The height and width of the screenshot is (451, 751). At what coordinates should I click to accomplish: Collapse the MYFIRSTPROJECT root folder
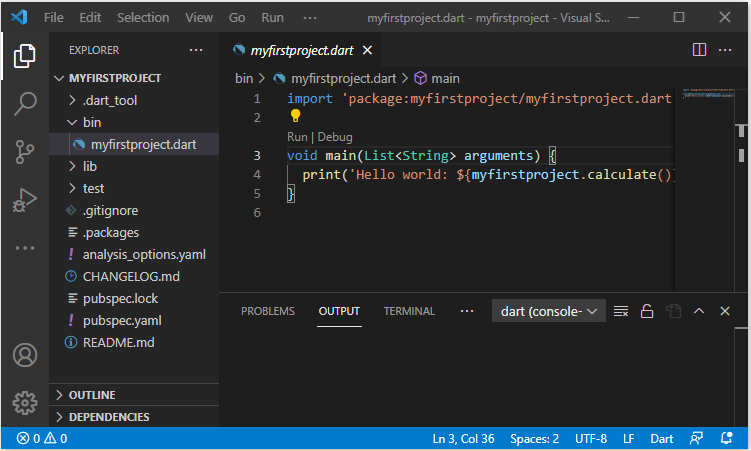115,78
